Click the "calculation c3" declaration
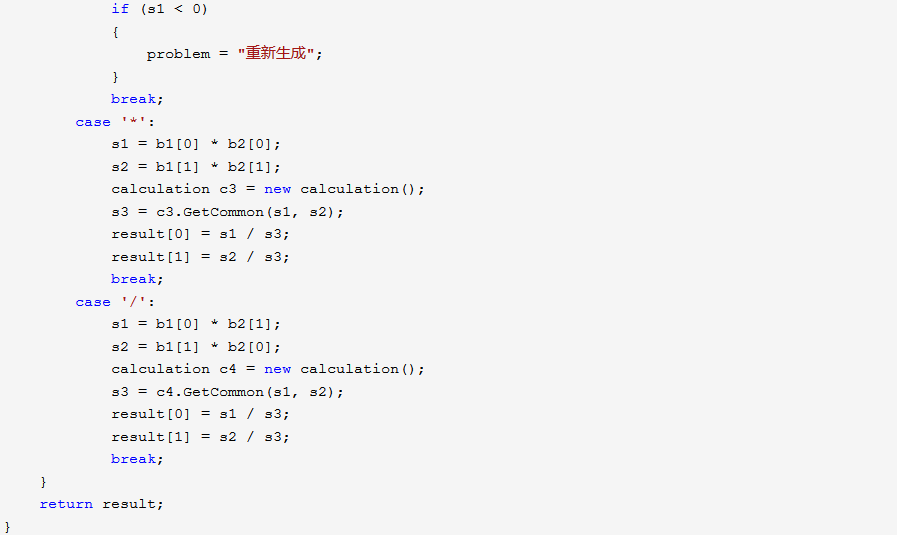 (x=173, y=189)
